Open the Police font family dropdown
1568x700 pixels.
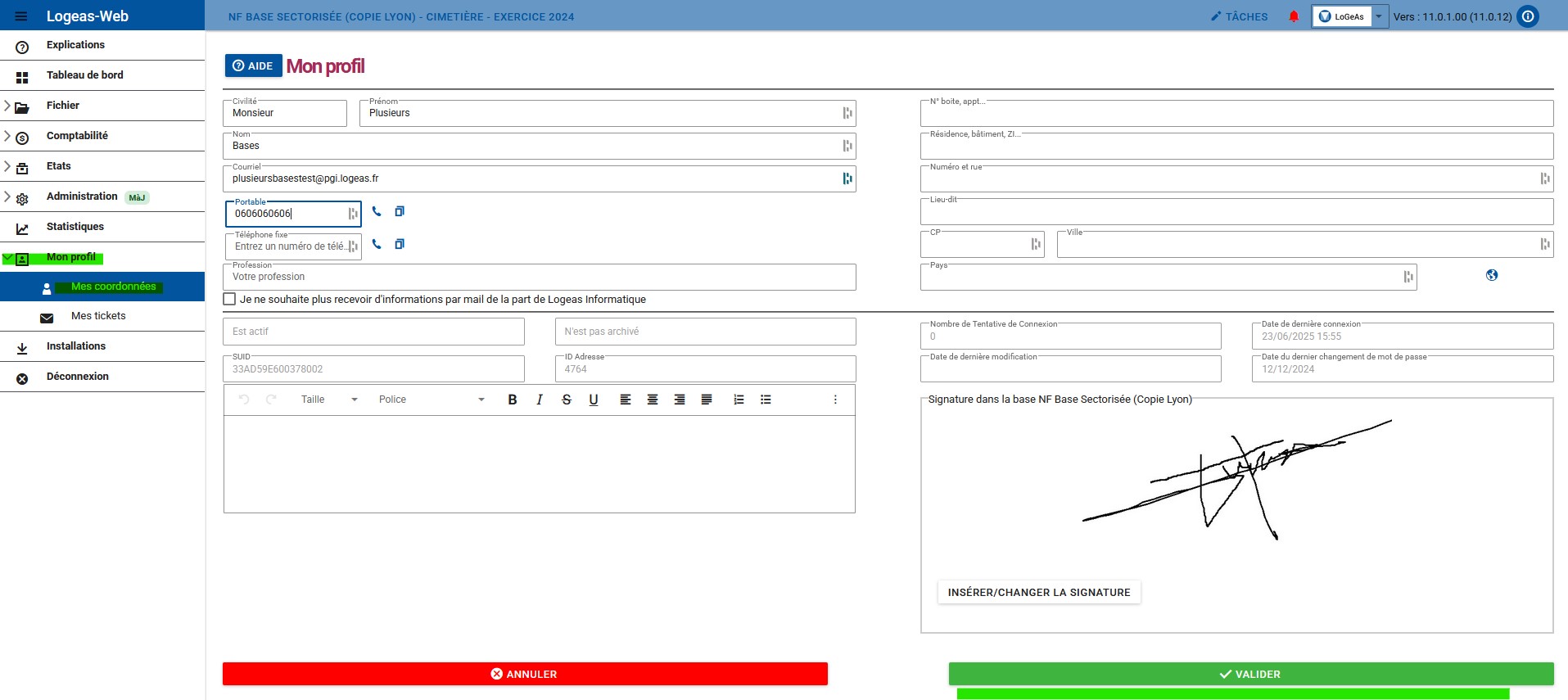tap(432, 400)
